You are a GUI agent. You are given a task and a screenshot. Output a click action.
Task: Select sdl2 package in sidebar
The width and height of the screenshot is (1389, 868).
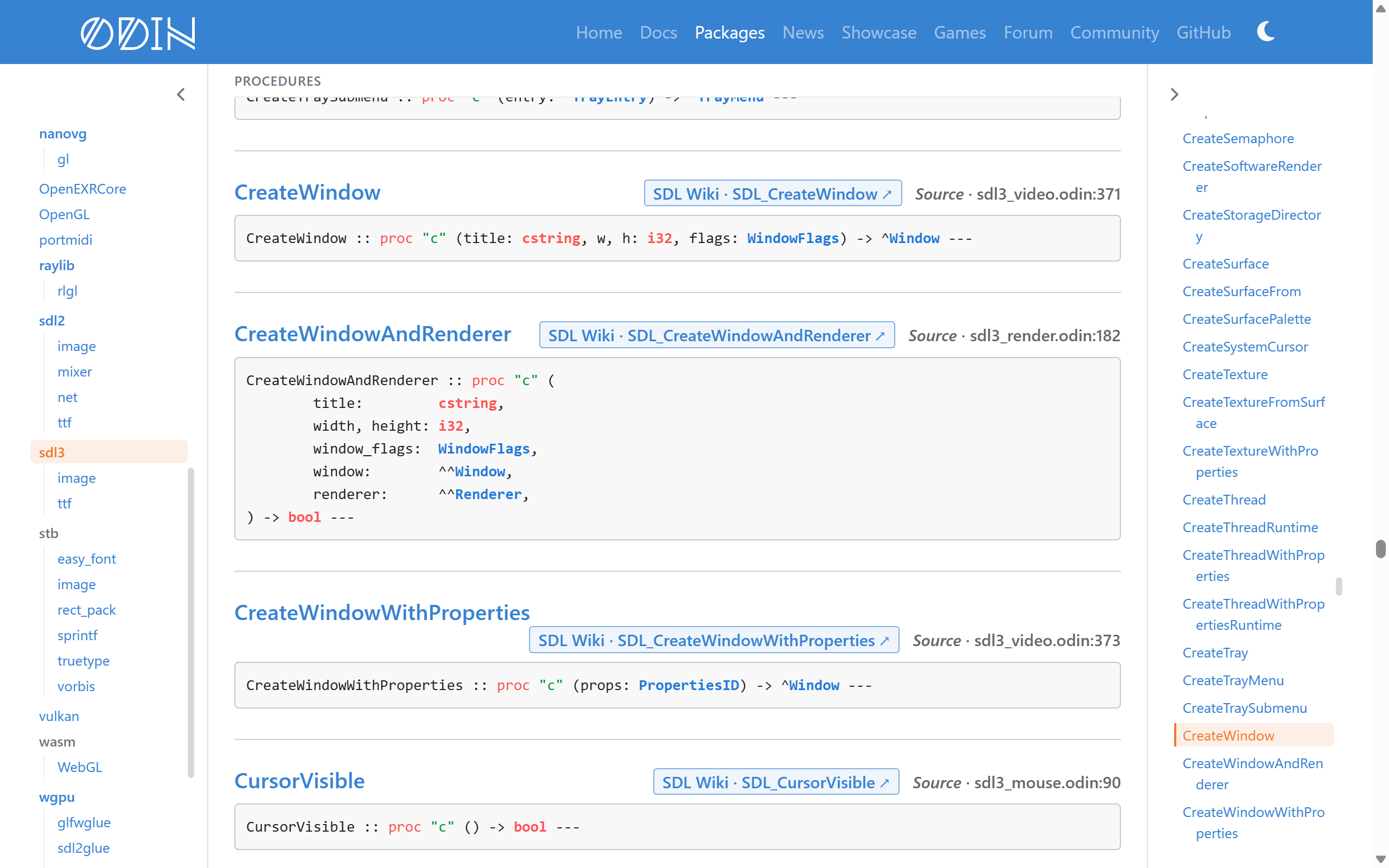click(52, 320)
